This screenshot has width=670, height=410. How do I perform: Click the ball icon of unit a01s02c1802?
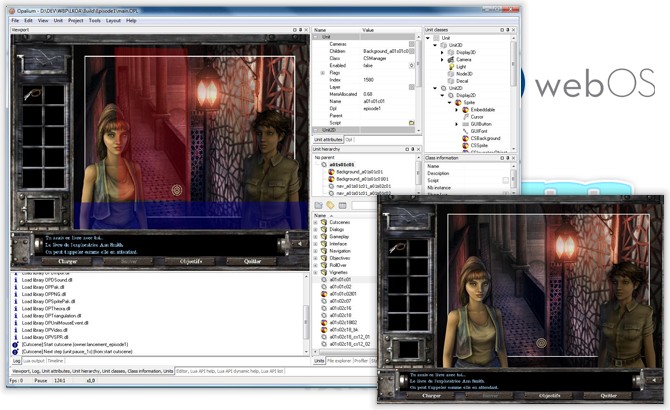pyautogui.click(x=324, y=322)
